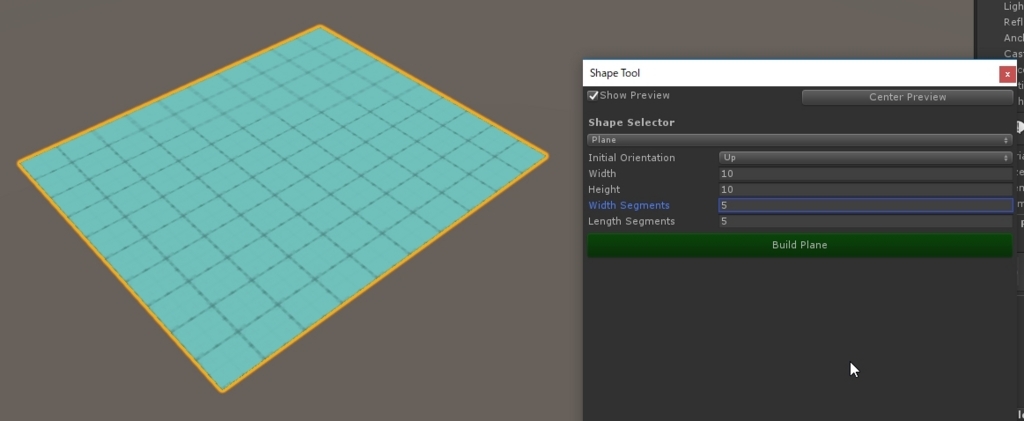This screenshot has width=1024, height=421.
Task: Click the Shape Selector heading
Action: 632,123
